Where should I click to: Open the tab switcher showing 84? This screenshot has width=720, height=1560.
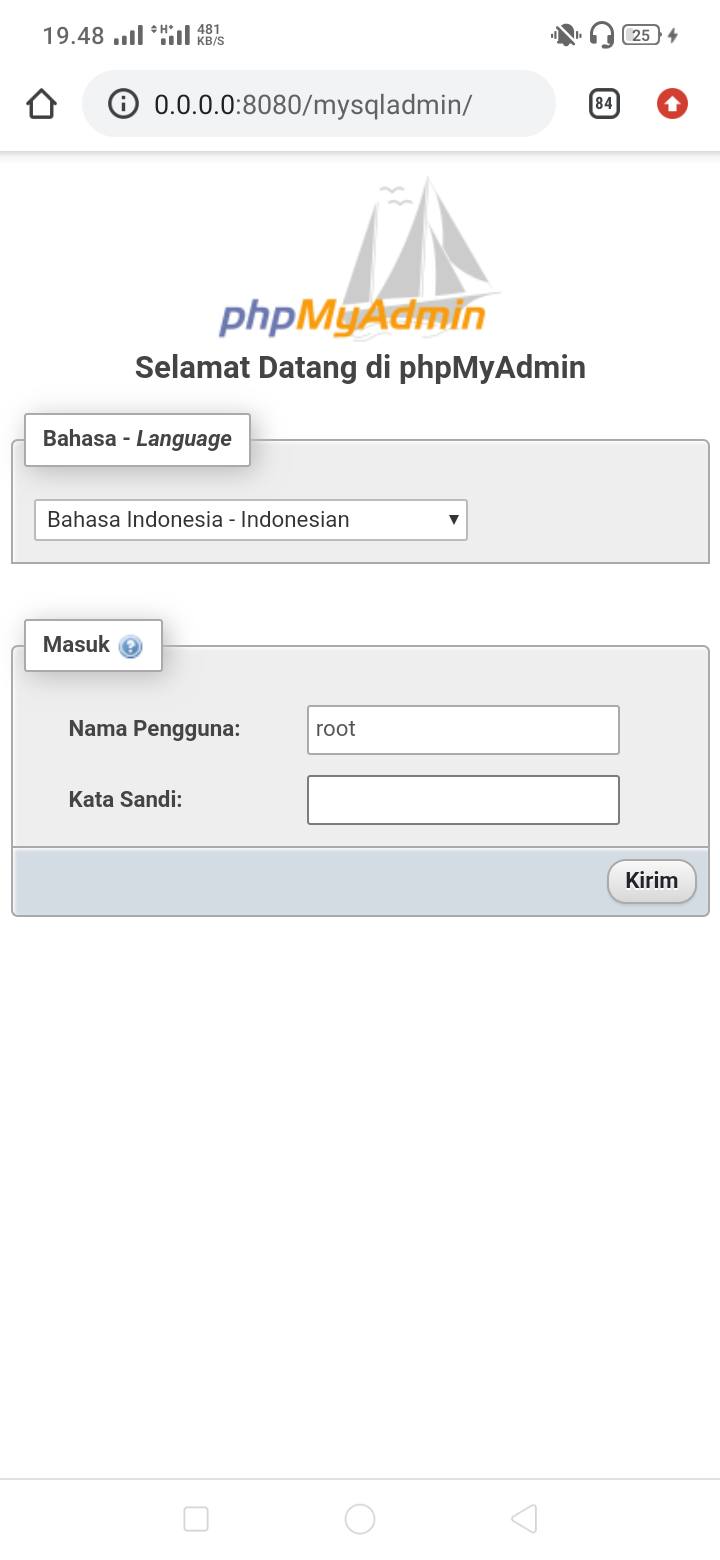coord(604,103)
